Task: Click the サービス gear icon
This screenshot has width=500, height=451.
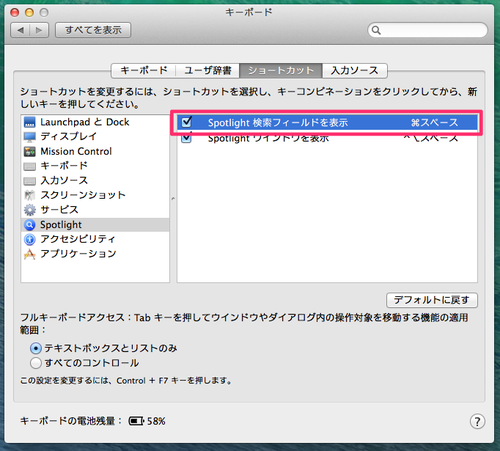Action: (30, 210)
